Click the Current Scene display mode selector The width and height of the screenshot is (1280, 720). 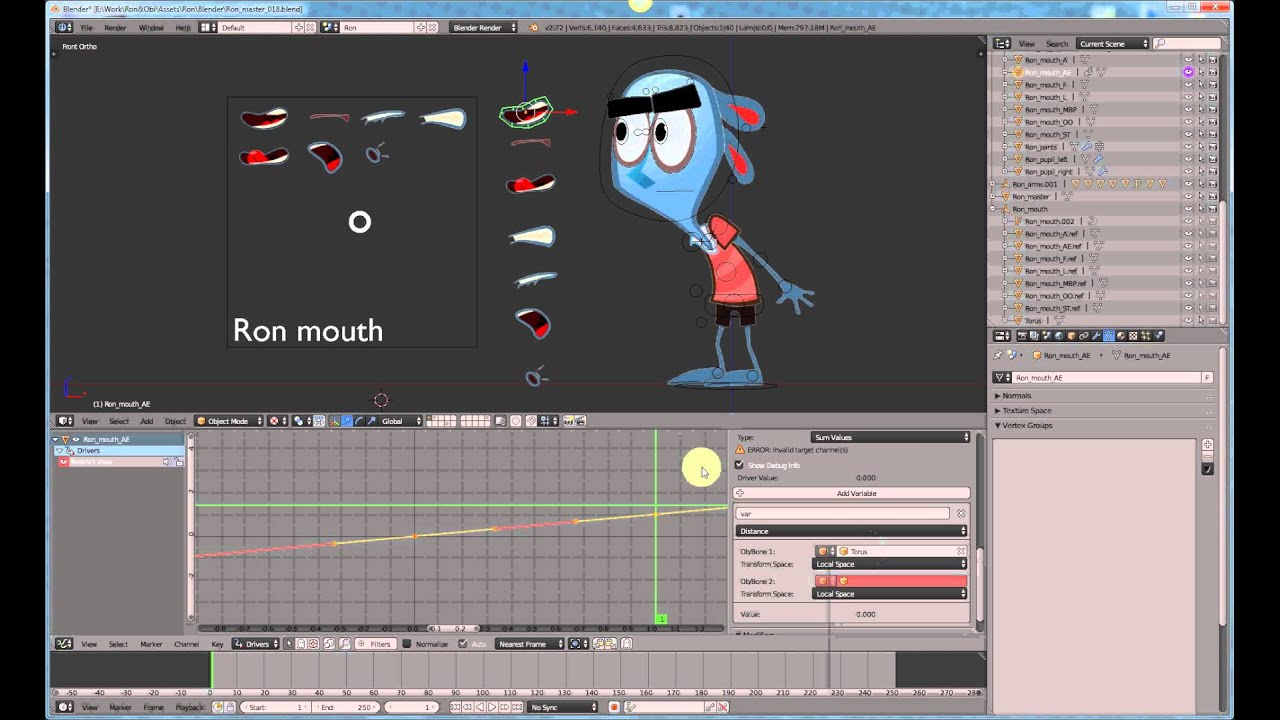pyautogui.click(x=1111, y=44)
